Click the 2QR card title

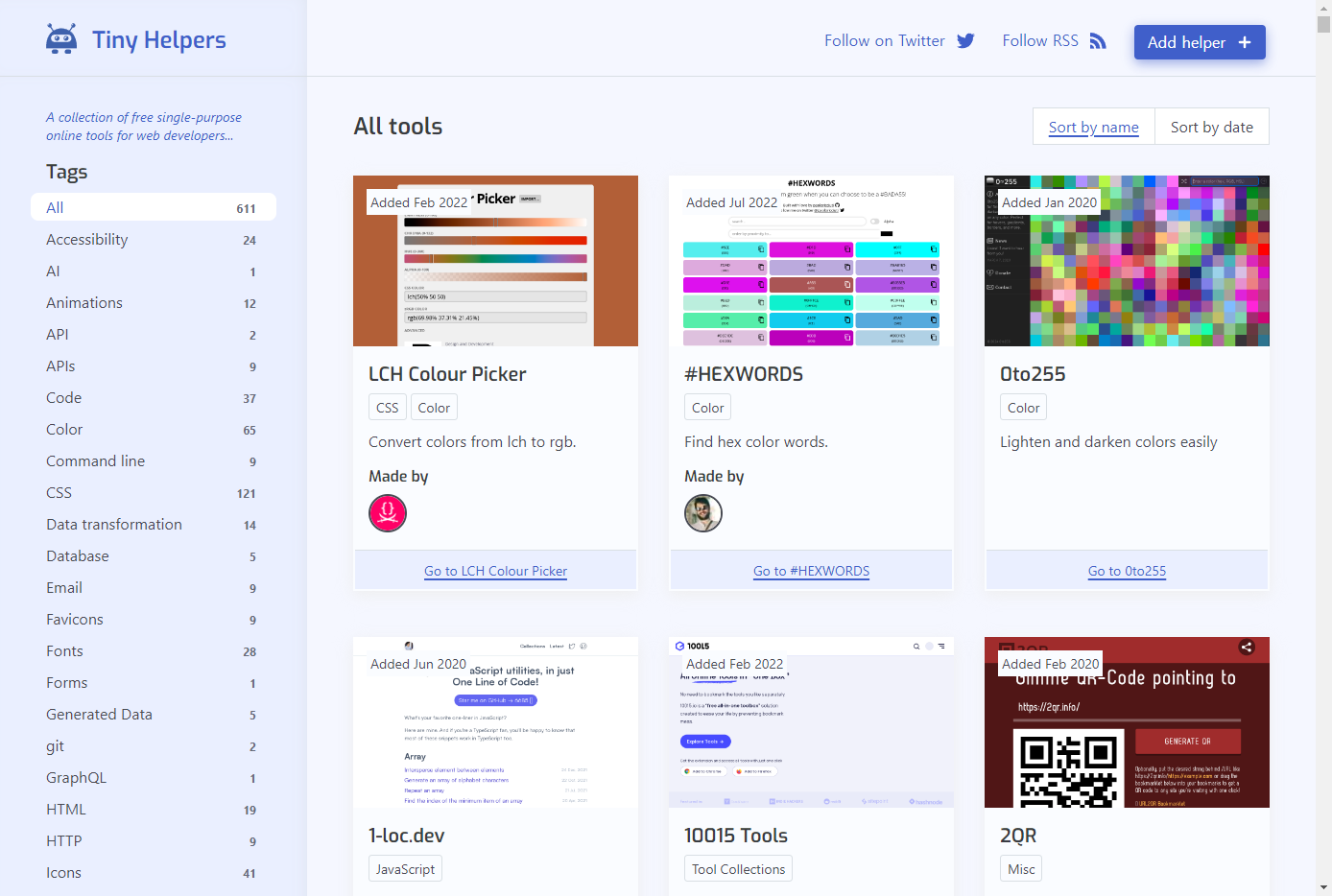(x=1018, y=836)
